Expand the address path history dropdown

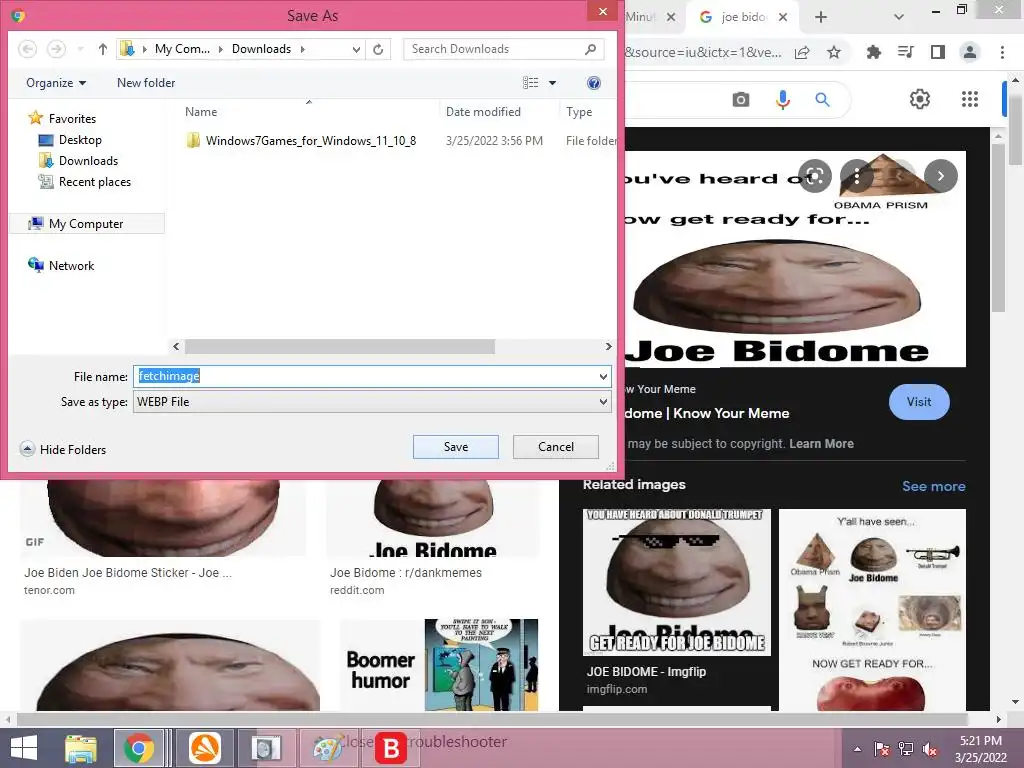coord(356,49)
